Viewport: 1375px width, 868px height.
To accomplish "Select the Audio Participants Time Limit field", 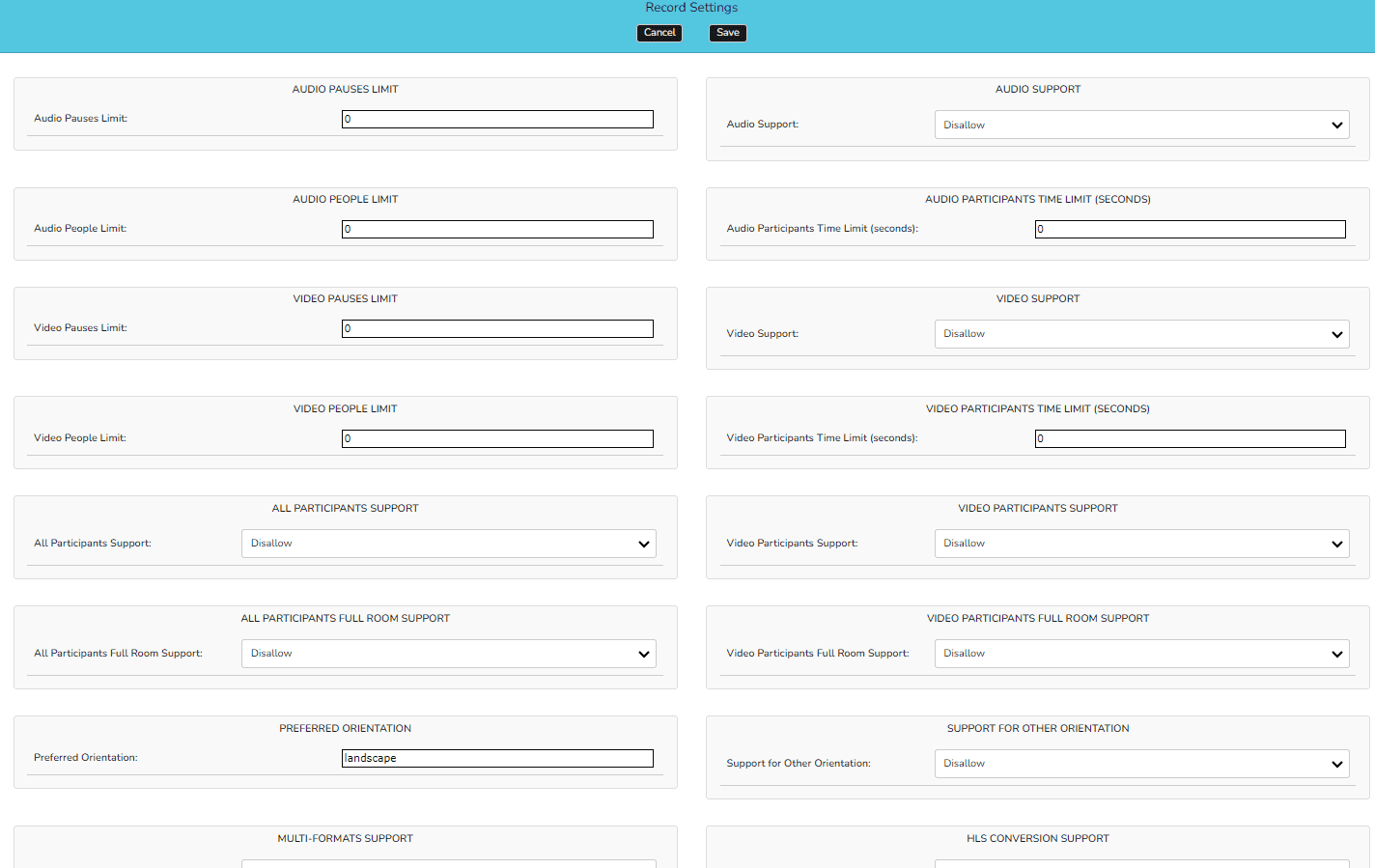I will [x=1190, y=229].
